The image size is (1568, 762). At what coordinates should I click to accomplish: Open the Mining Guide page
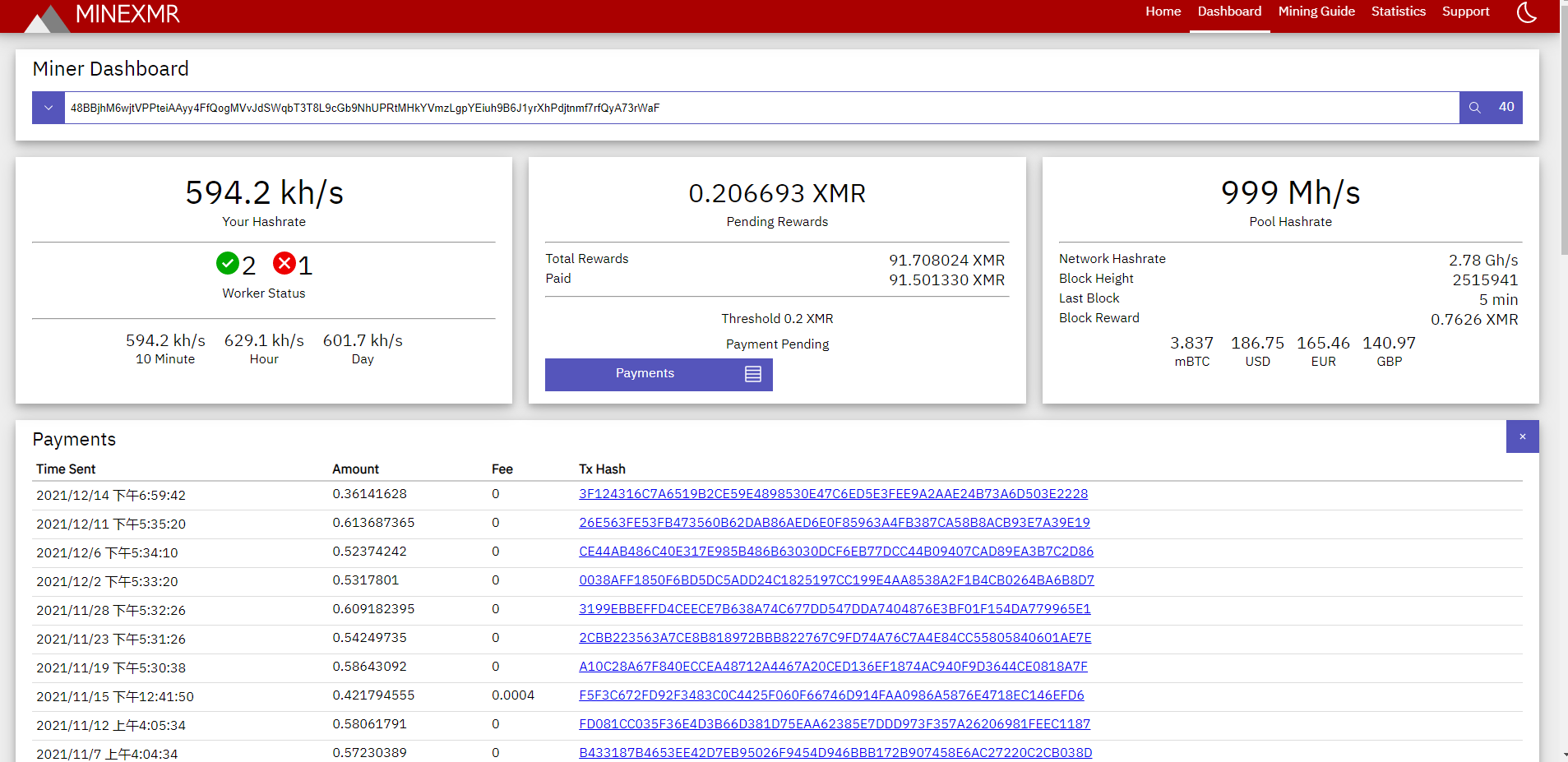pos(1316,12)
